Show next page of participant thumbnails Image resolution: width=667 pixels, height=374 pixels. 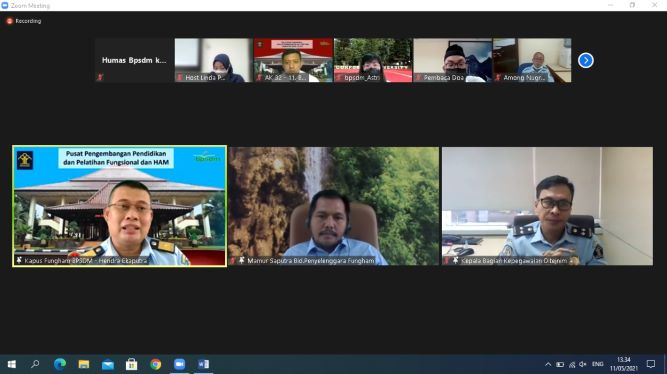click(x=586, y=60)
